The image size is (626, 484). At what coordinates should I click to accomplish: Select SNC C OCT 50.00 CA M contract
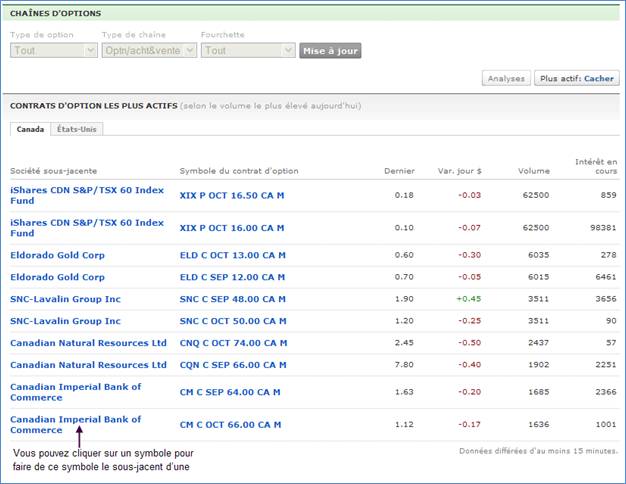coord(232,321)
